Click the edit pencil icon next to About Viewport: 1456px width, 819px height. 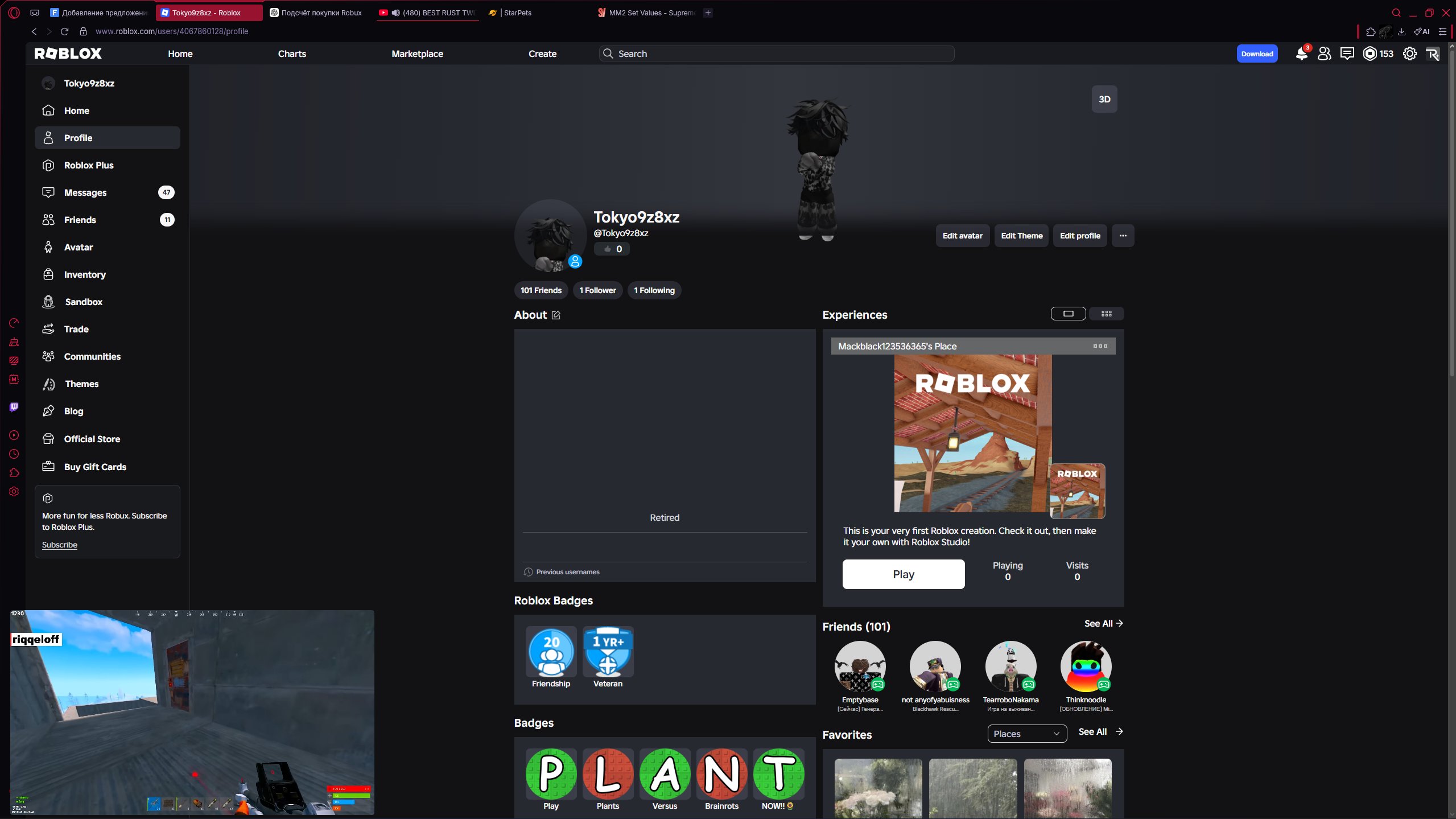[556, 315]
